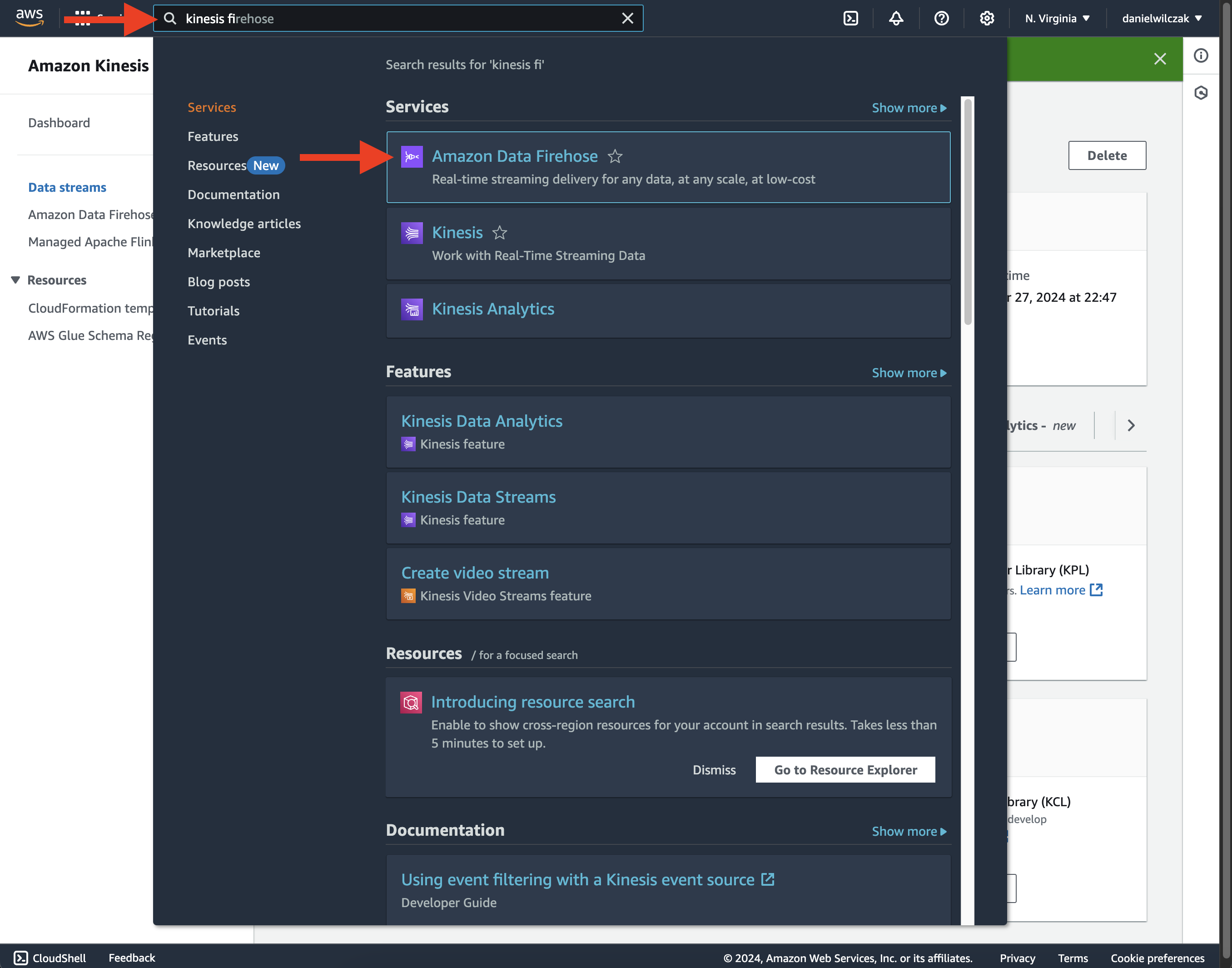The width and height of the screenshot is (1232, 968).
Task: Select the Tutorials filter category
Action: tap(214, 311)
